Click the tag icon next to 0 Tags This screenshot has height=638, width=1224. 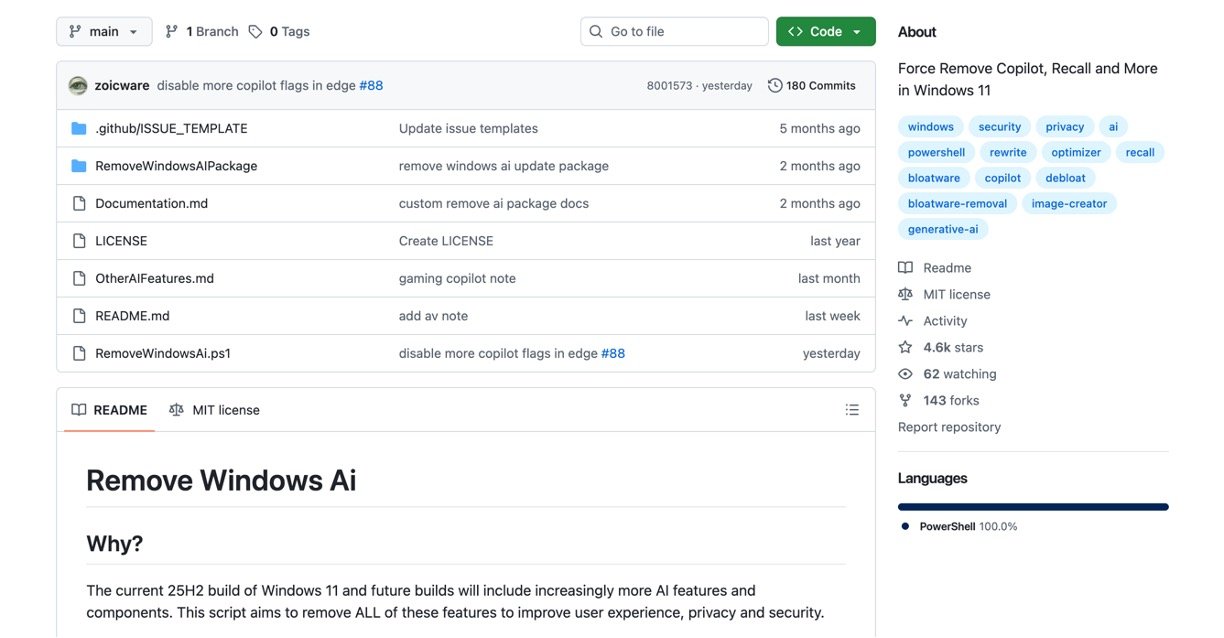click(255, 31)
